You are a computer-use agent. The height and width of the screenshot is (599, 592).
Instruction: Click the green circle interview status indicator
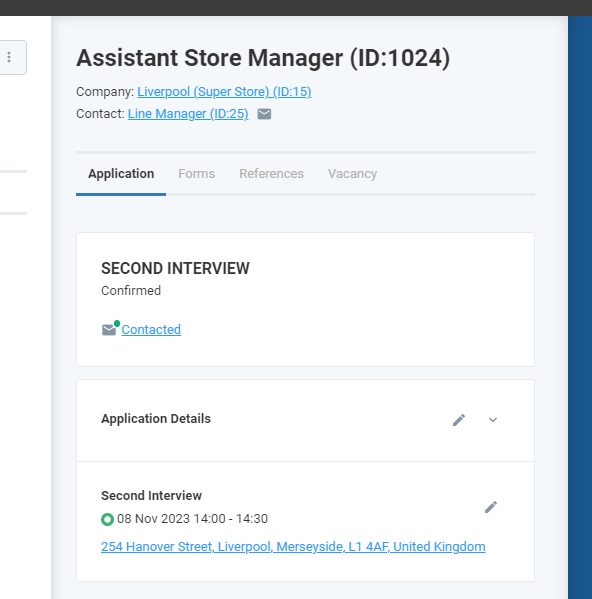pos(107,520)
